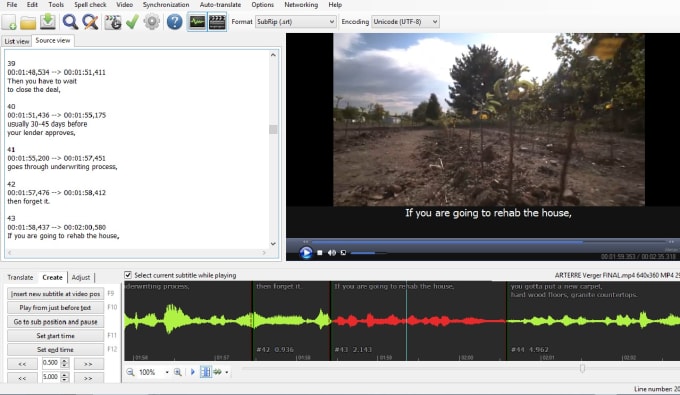The image size is (680, 395).
Task: Open the Format SubRip (.srt) dropdown
Action: point(295,22)
